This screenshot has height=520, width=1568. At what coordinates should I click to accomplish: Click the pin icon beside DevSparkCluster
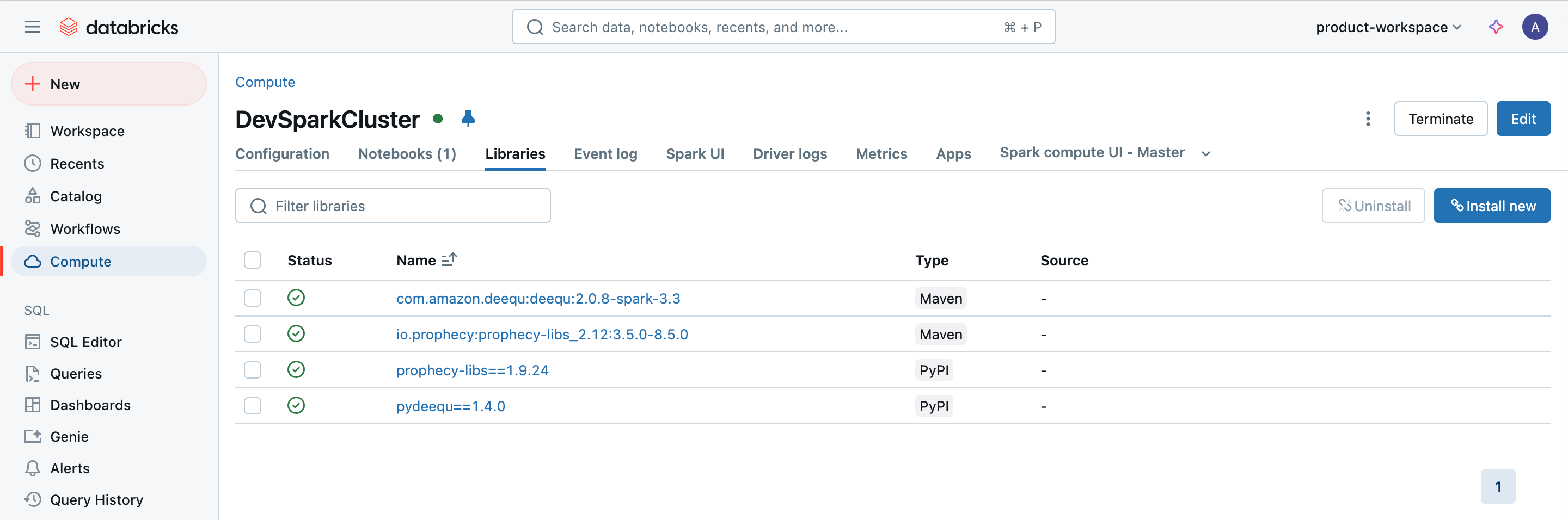468,119
